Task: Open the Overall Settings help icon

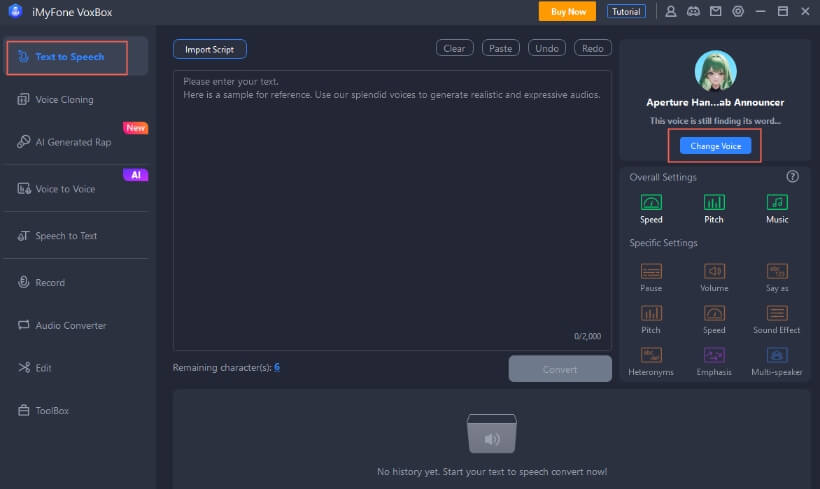Action: click(792, 177)
